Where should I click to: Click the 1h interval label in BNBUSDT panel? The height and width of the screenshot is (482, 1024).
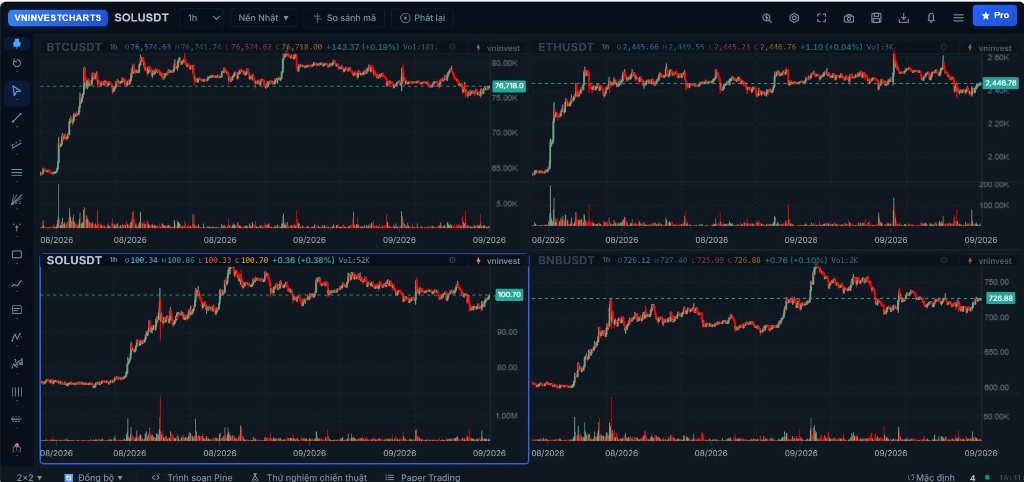(x=605, y=261)
